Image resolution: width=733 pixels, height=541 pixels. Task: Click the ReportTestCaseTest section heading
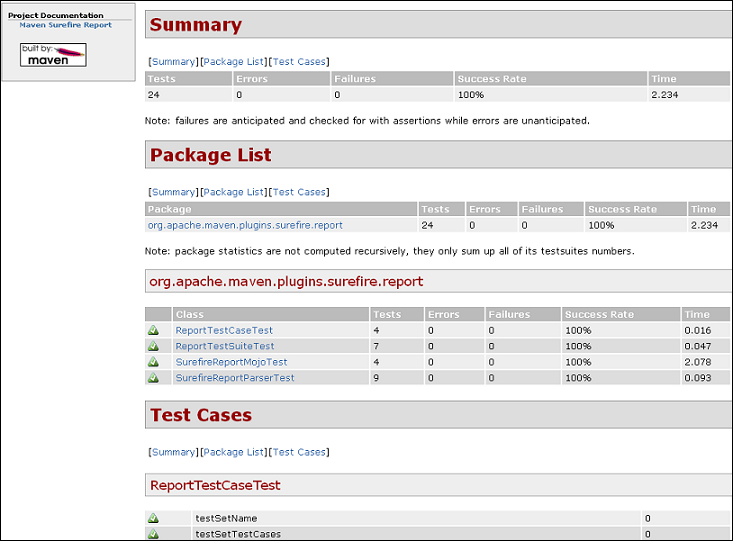click(215, 485)
